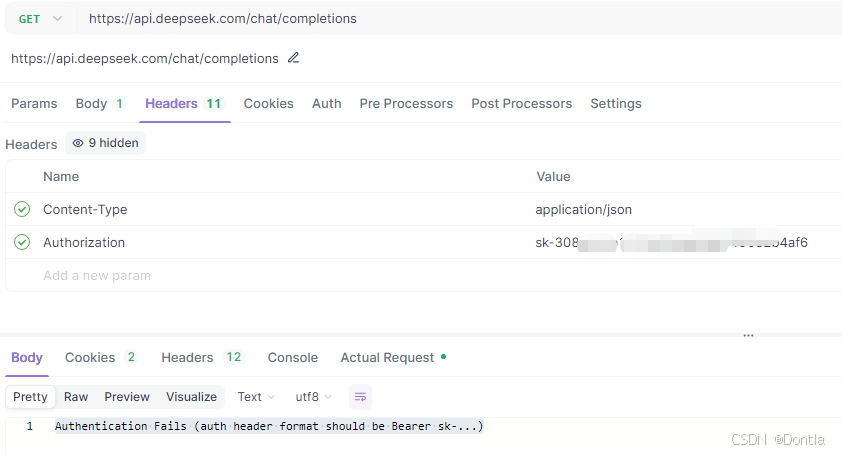Open the GET method dropdown
The width and height of the screenshot is (842, 455).
[x=40, y=19]
